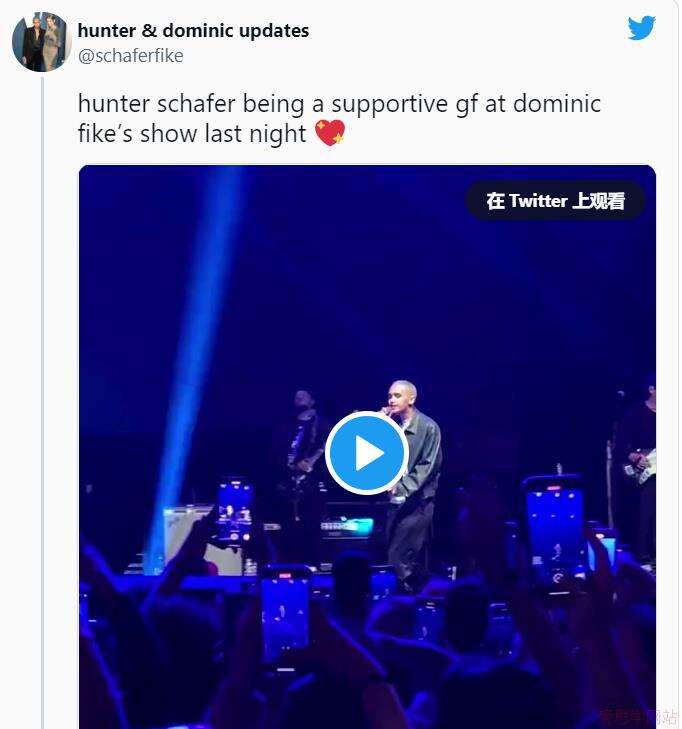Click the vertical thread line under avatar
This screenshot has width=682, height=729.
42,400
